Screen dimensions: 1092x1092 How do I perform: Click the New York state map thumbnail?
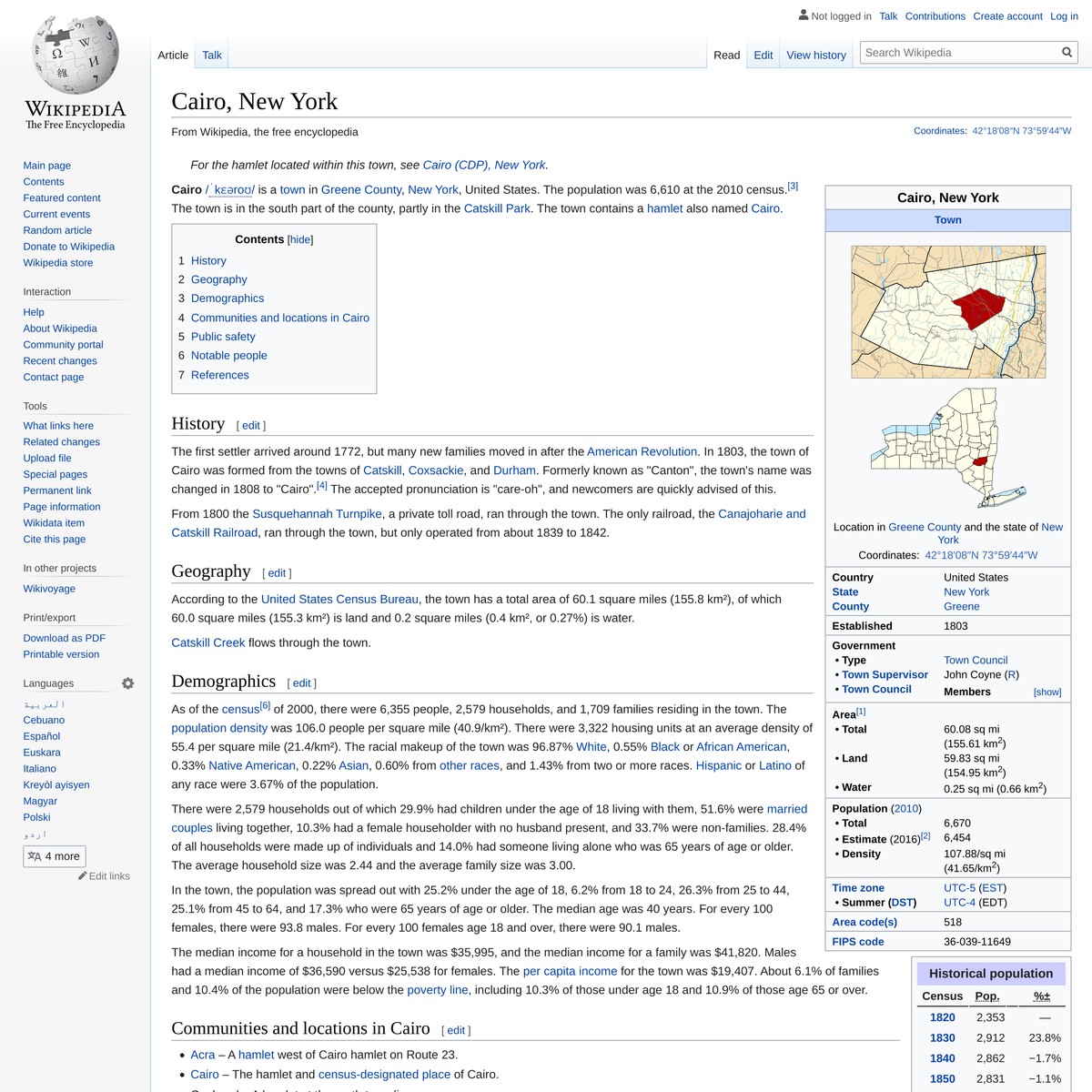pos(948,448)
